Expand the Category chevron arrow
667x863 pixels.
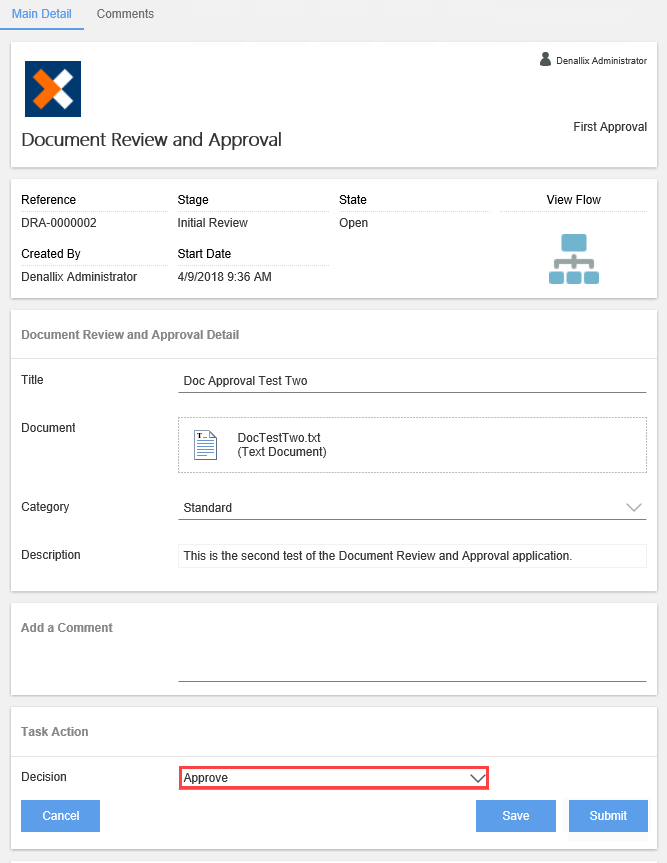[633, 507]
